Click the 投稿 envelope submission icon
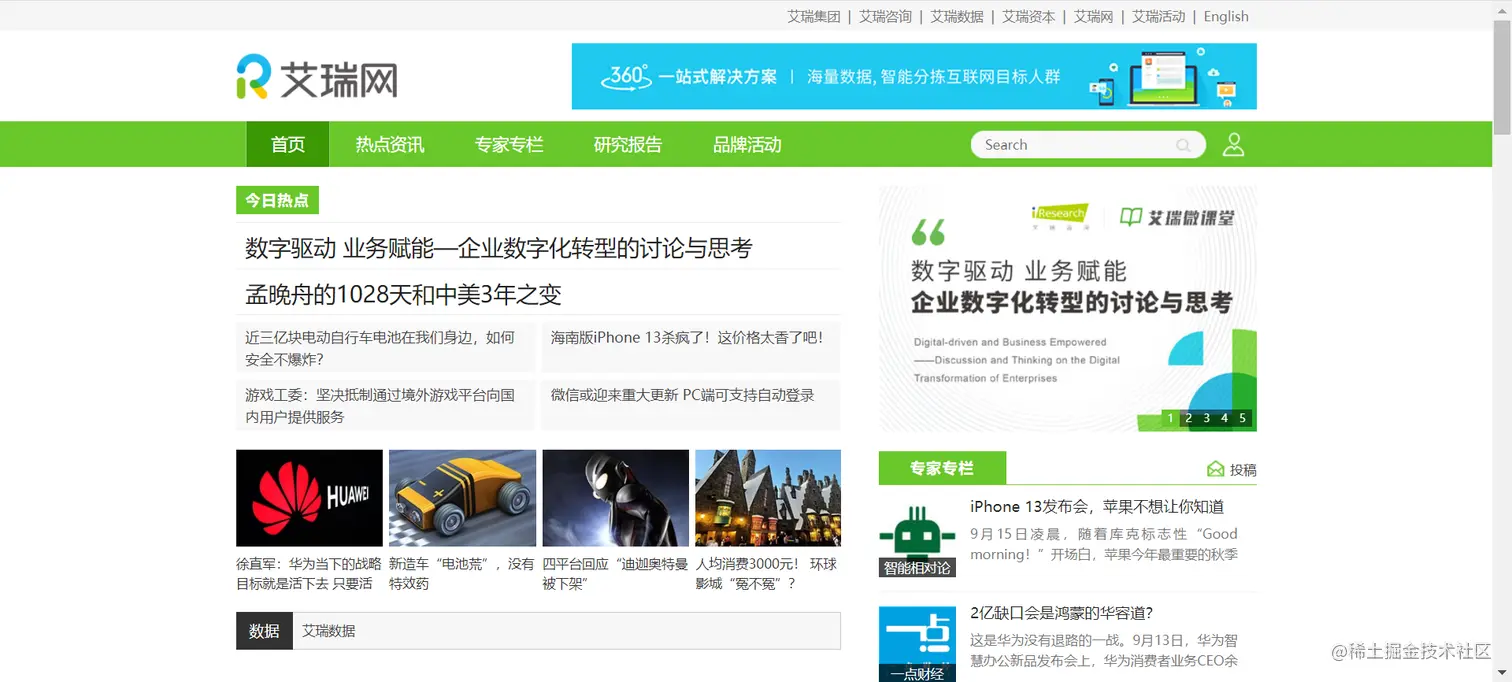Image resolution: width=1512 pixels, height=682 pixels. (1215, 468)
